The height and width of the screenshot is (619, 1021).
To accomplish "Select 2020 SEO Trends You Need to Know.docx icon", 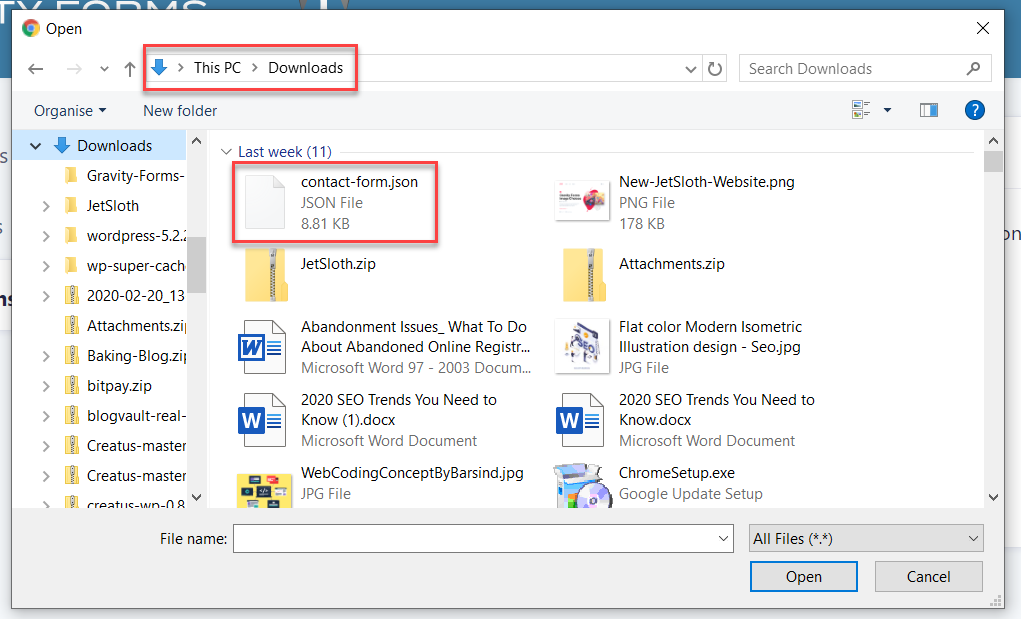I will click(x=580, y=420).
